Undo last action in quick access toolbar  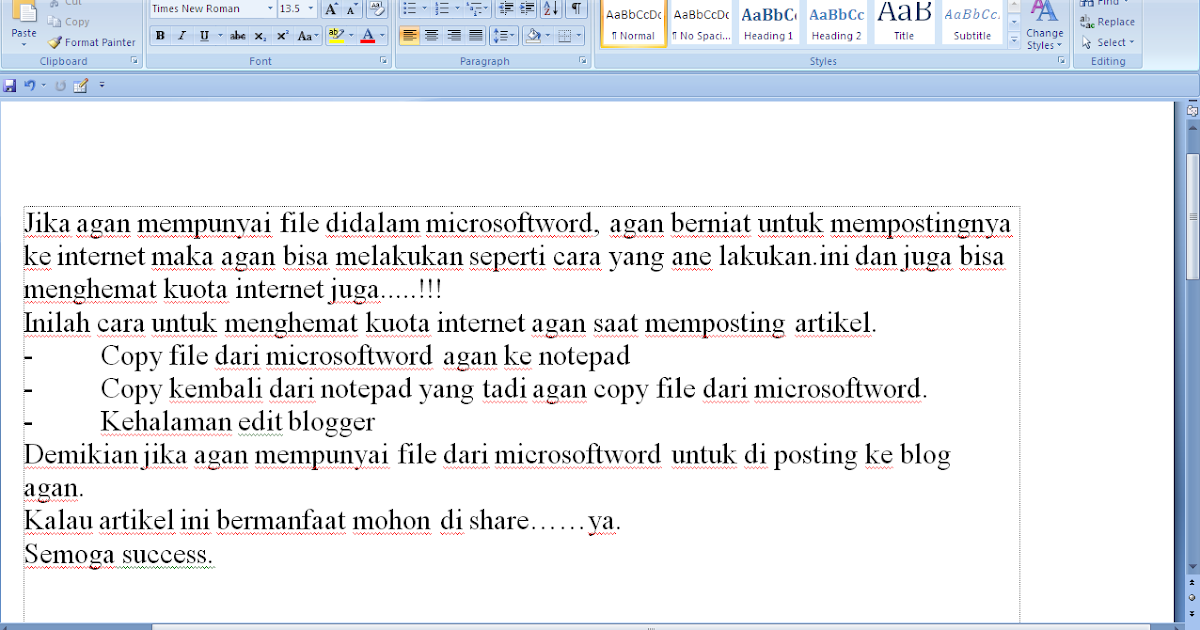point(29,86)
